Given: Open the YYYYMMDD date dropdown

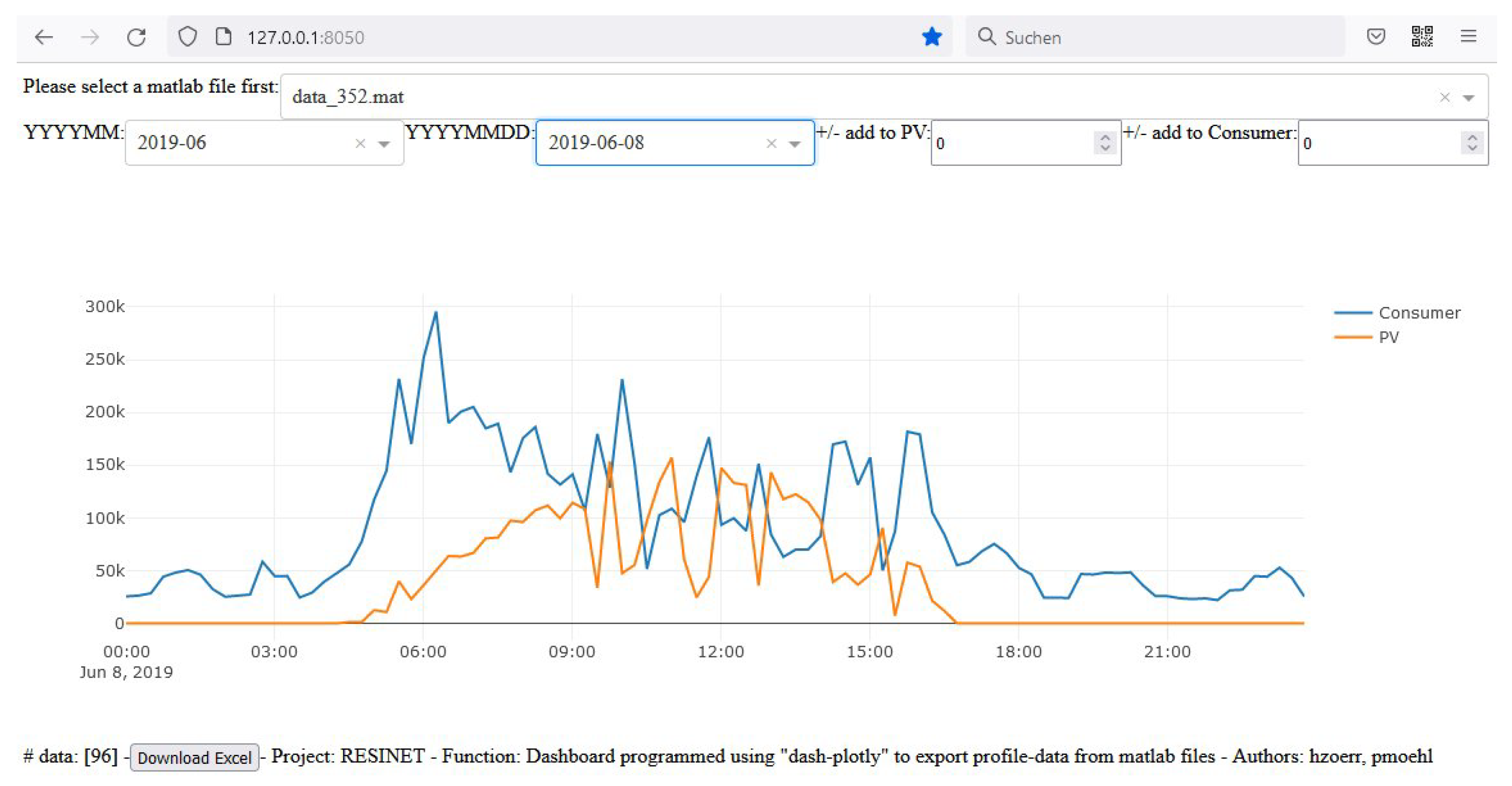Looking at the screenshot, I should (x=794, y=144).
